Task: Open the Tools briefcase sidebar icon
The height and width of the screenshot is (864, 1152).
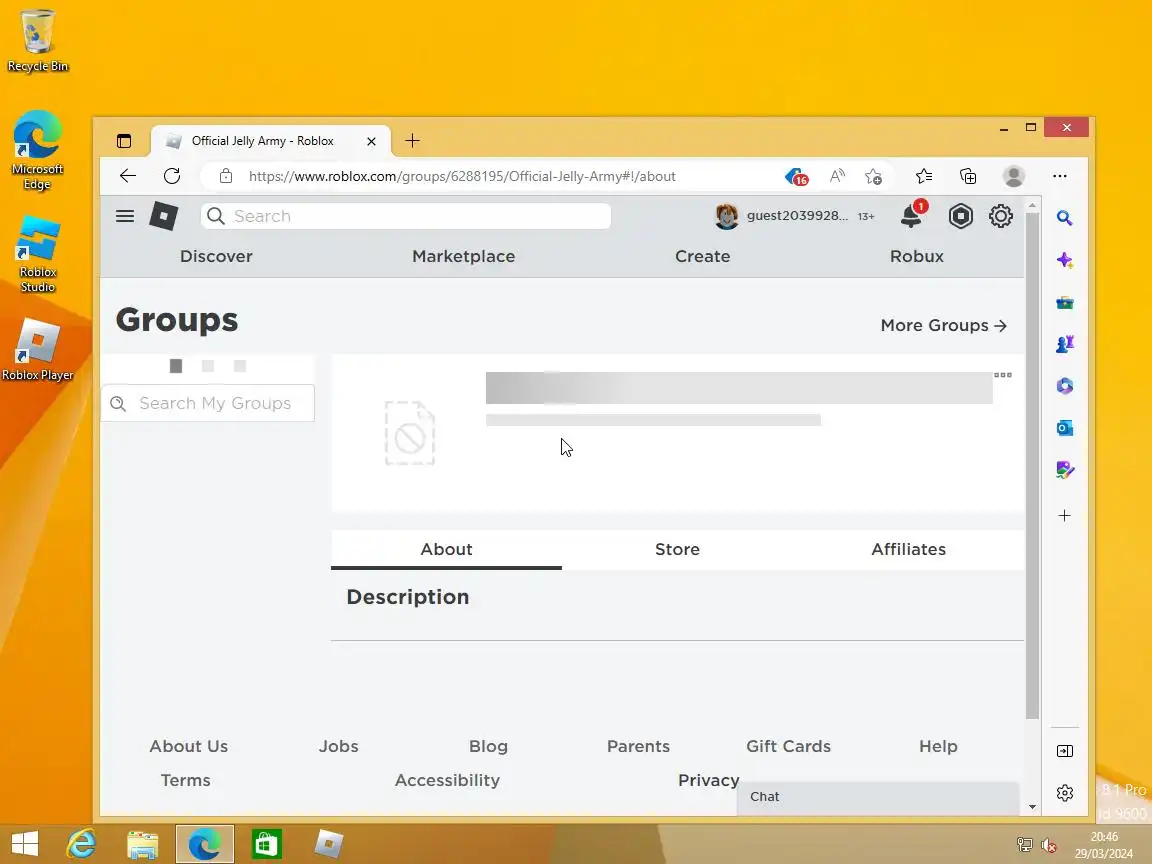Action: click(x=1065, y=302)
